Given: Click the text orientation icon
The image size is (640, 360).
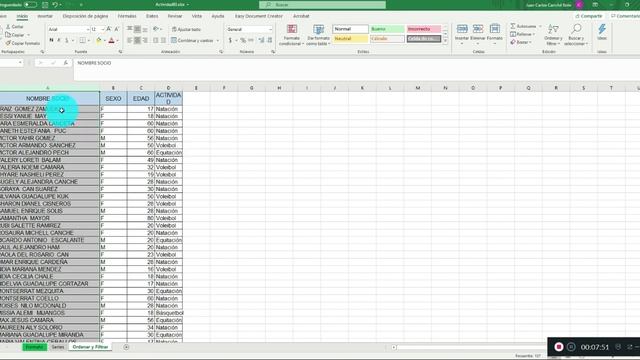Looking at the screenshot, I should tap(156, 29).
